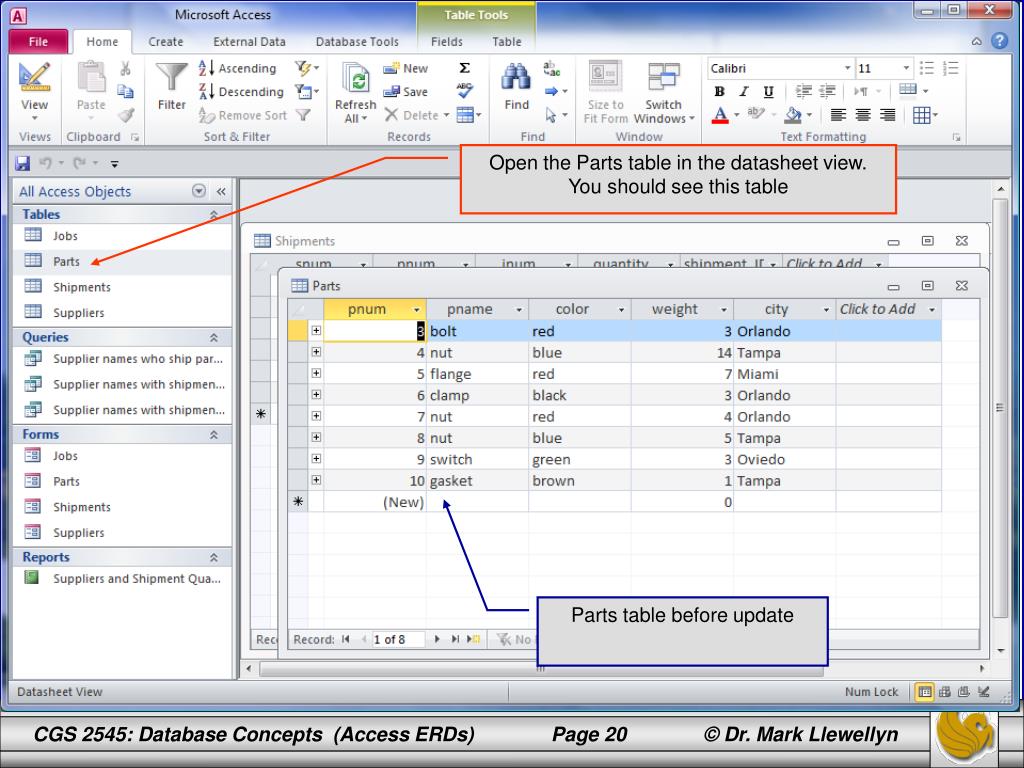Click the Totals sigma icon
The width and height of the screenshot is (1024, 768).
coord(464,68)
